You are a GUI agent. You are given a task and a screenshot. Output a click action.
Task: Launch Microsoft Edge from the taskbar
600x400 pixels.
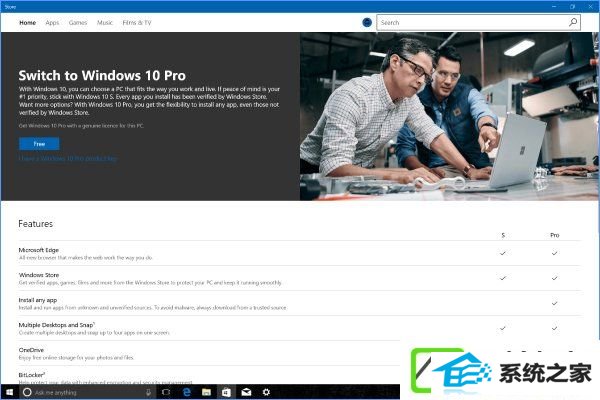[187, 392]
